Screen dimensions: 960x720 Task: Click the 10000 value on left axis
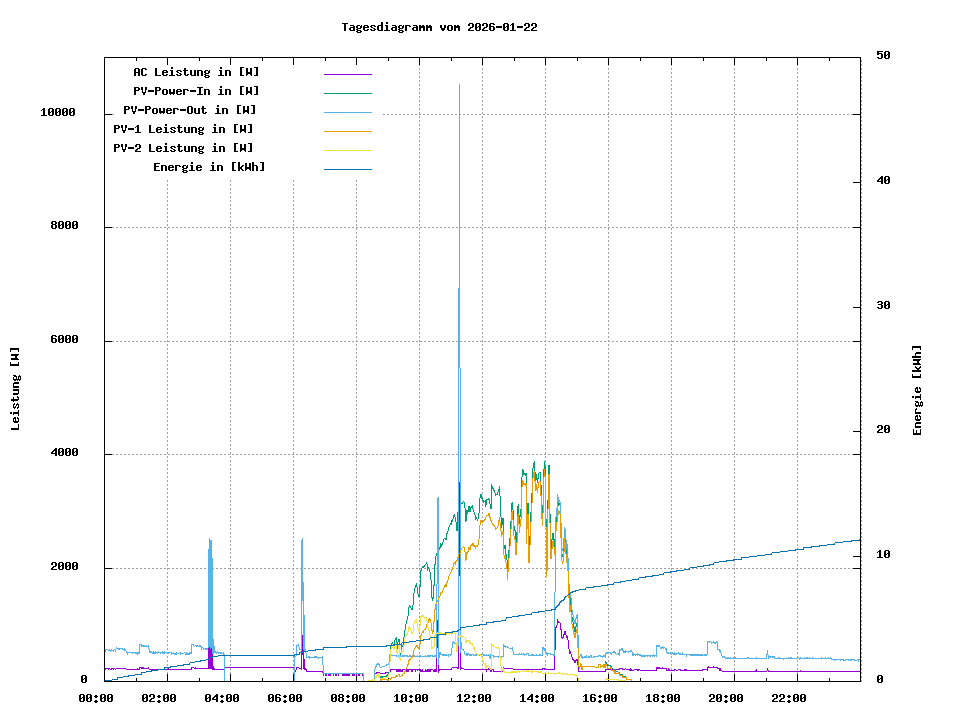click(58, 113)
